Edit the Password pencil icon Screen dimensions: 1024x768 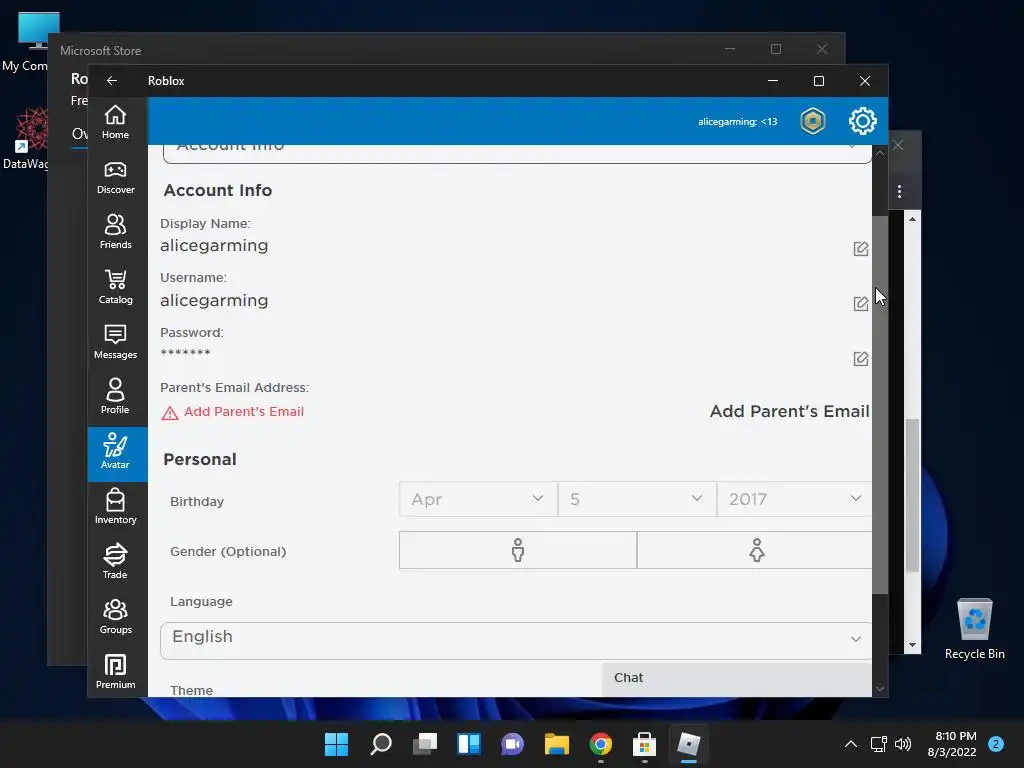[861, 359]
